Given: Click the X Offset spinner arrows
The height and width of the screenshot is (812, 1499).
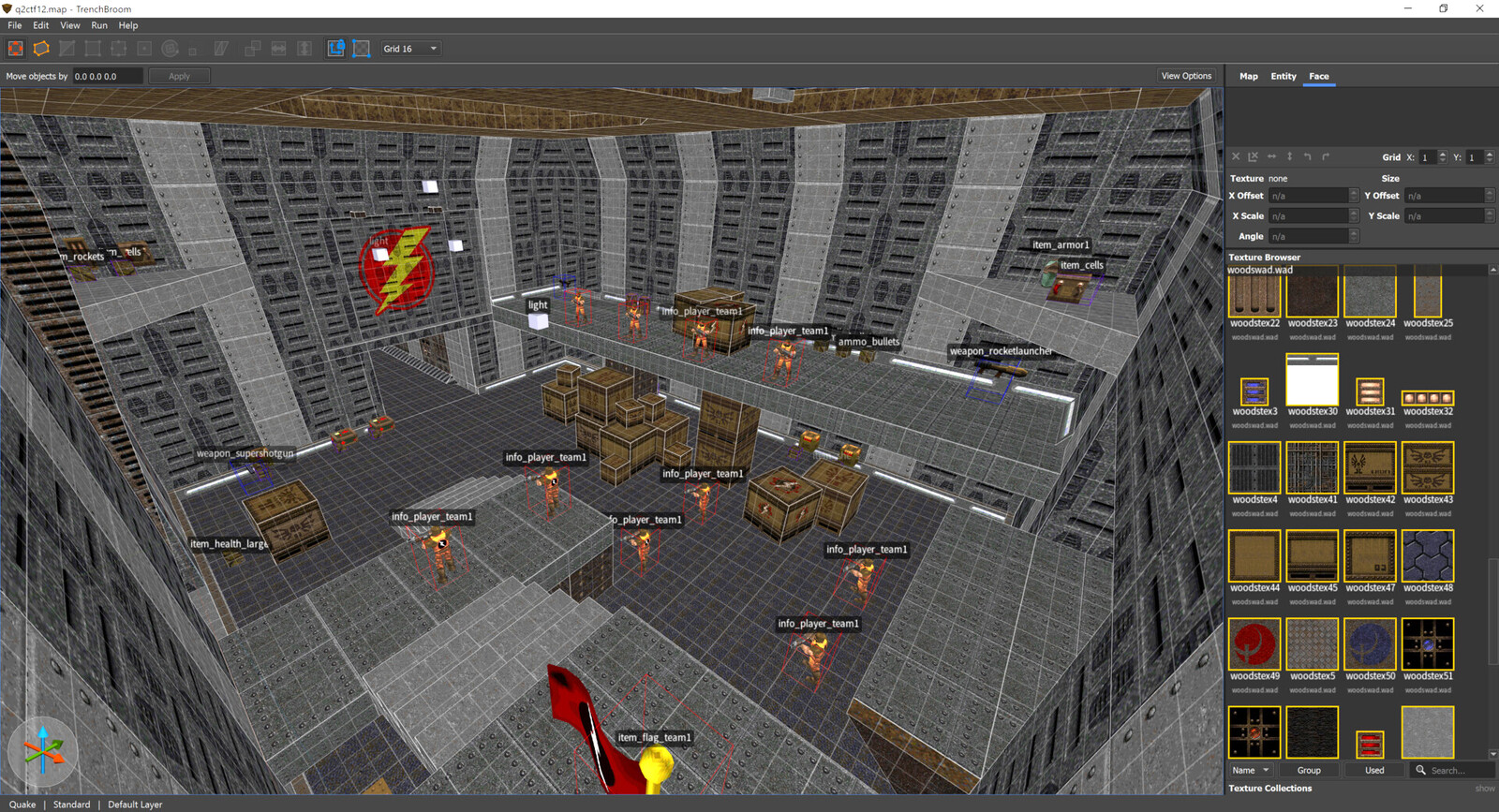Looking at the screenshot, I should [1354, 196].
